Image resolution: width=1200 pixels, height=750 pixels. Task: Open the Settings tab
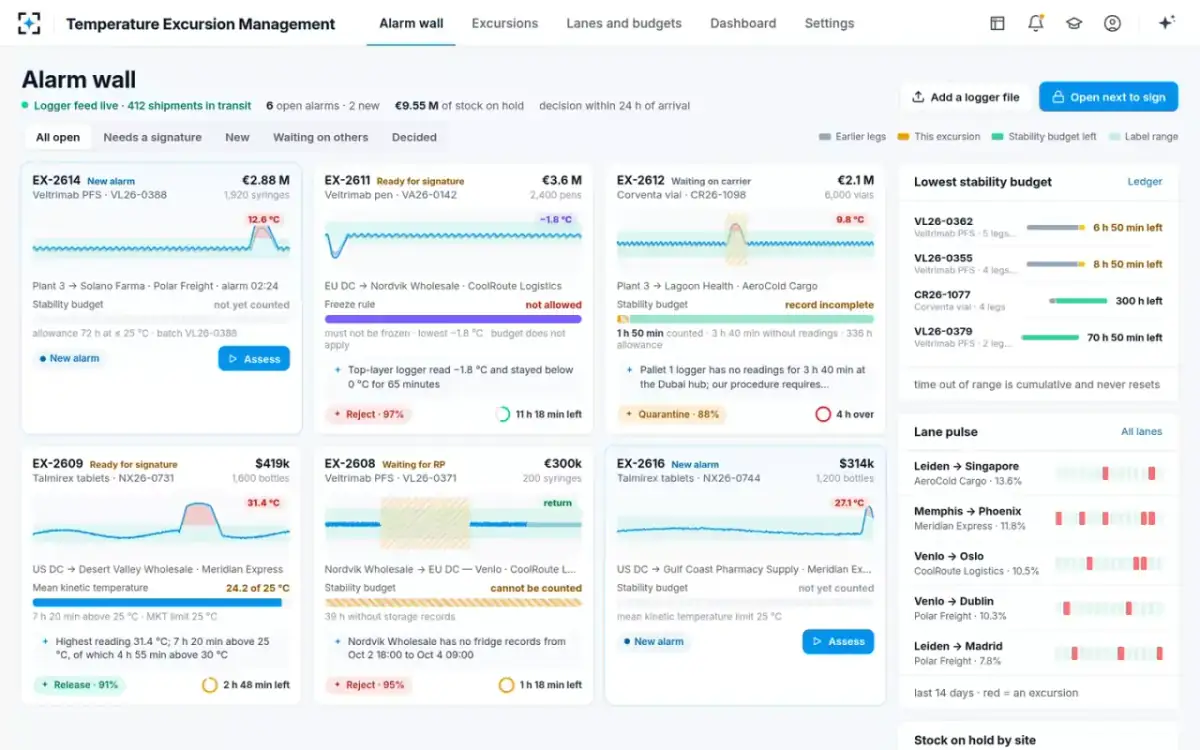click(x=829, y=23)
